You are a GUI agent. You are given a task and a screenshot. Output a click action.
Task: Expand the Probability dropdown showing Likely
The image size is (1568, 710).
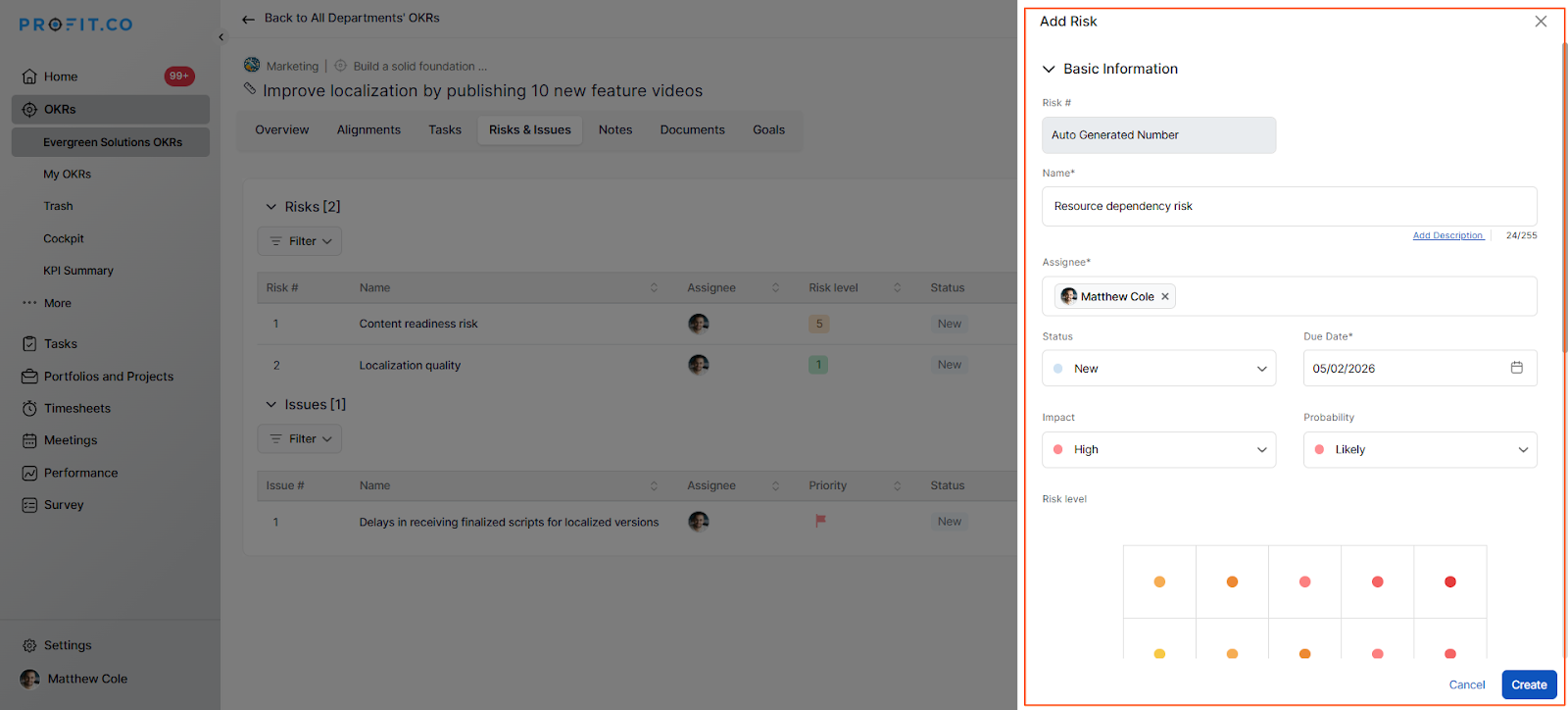[1419, 450]
